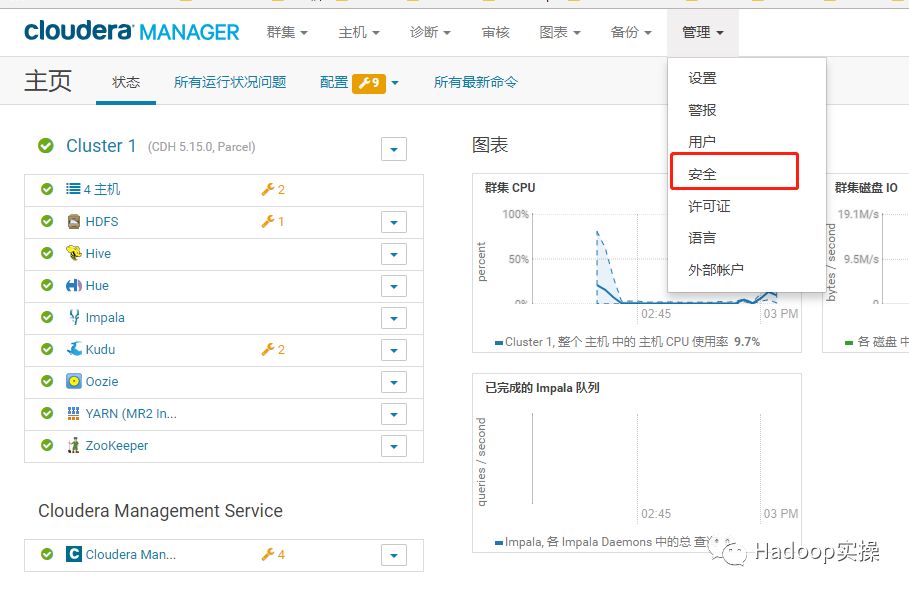Open the ZooKeeper actions dropdown
Screen dimensions: 909x593
[394, 446]
